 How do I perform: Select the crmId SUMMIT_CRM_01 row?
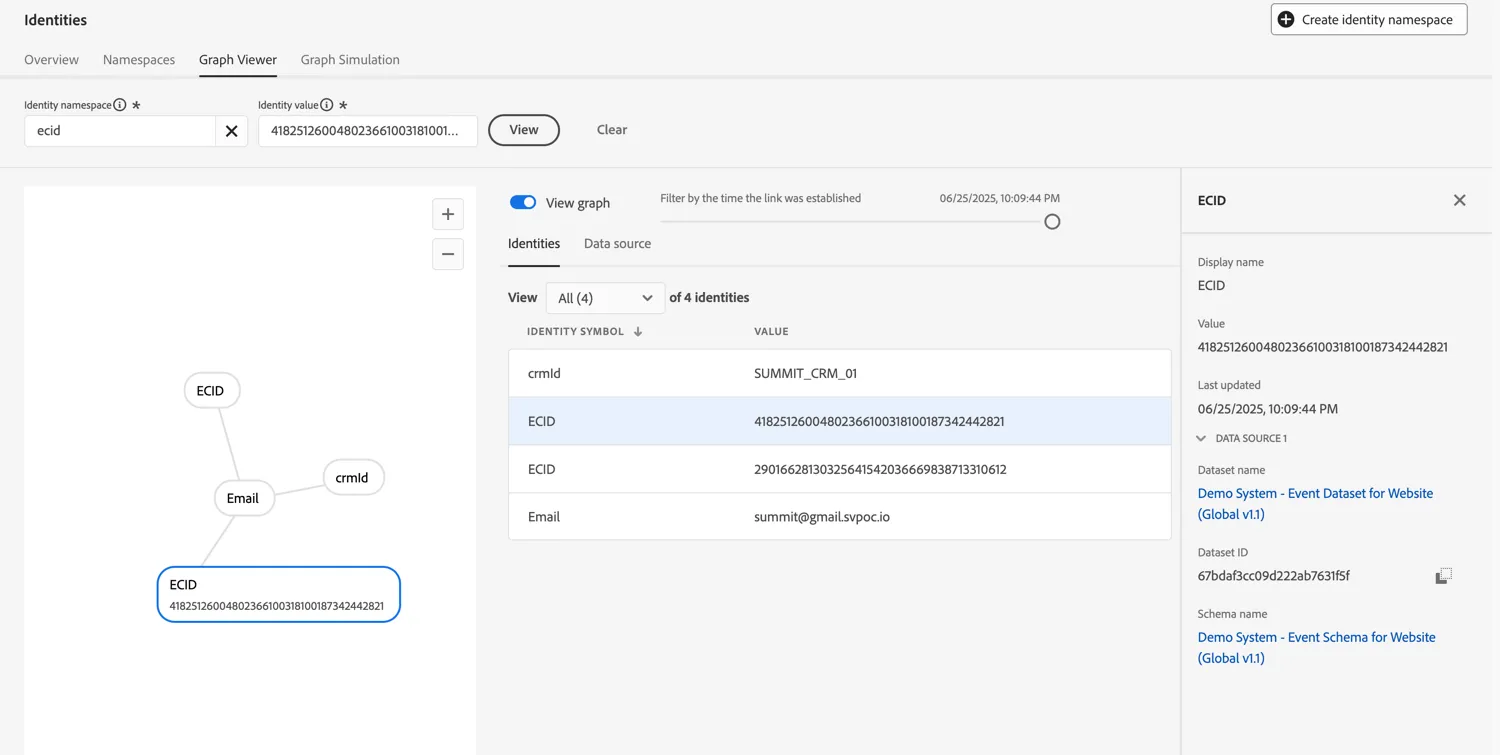point(840,373)
